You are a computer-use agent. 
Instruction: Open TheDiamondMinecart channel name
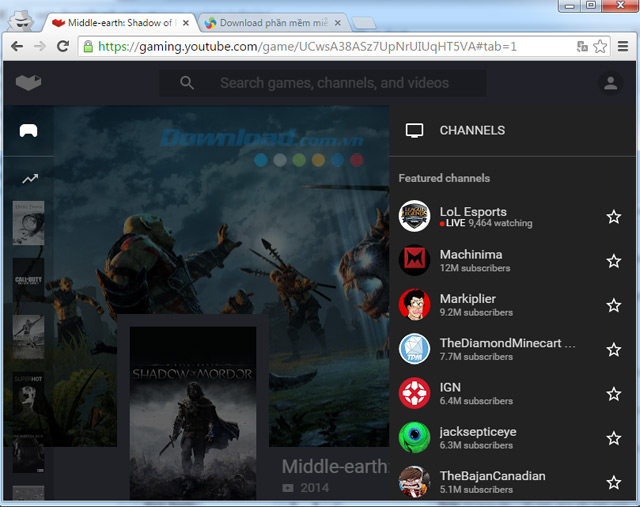[x=507, y=343]
